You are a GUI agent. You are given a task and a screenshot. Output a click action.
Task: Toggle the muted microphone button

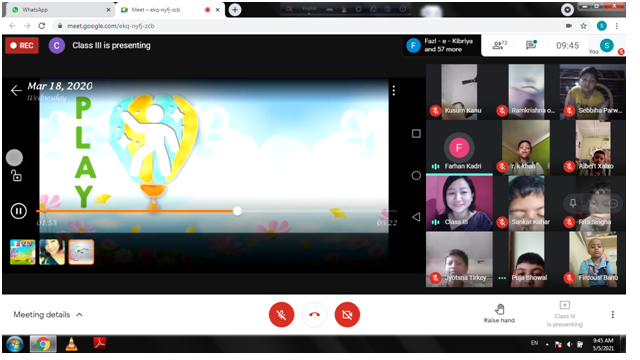click(281, 315)
